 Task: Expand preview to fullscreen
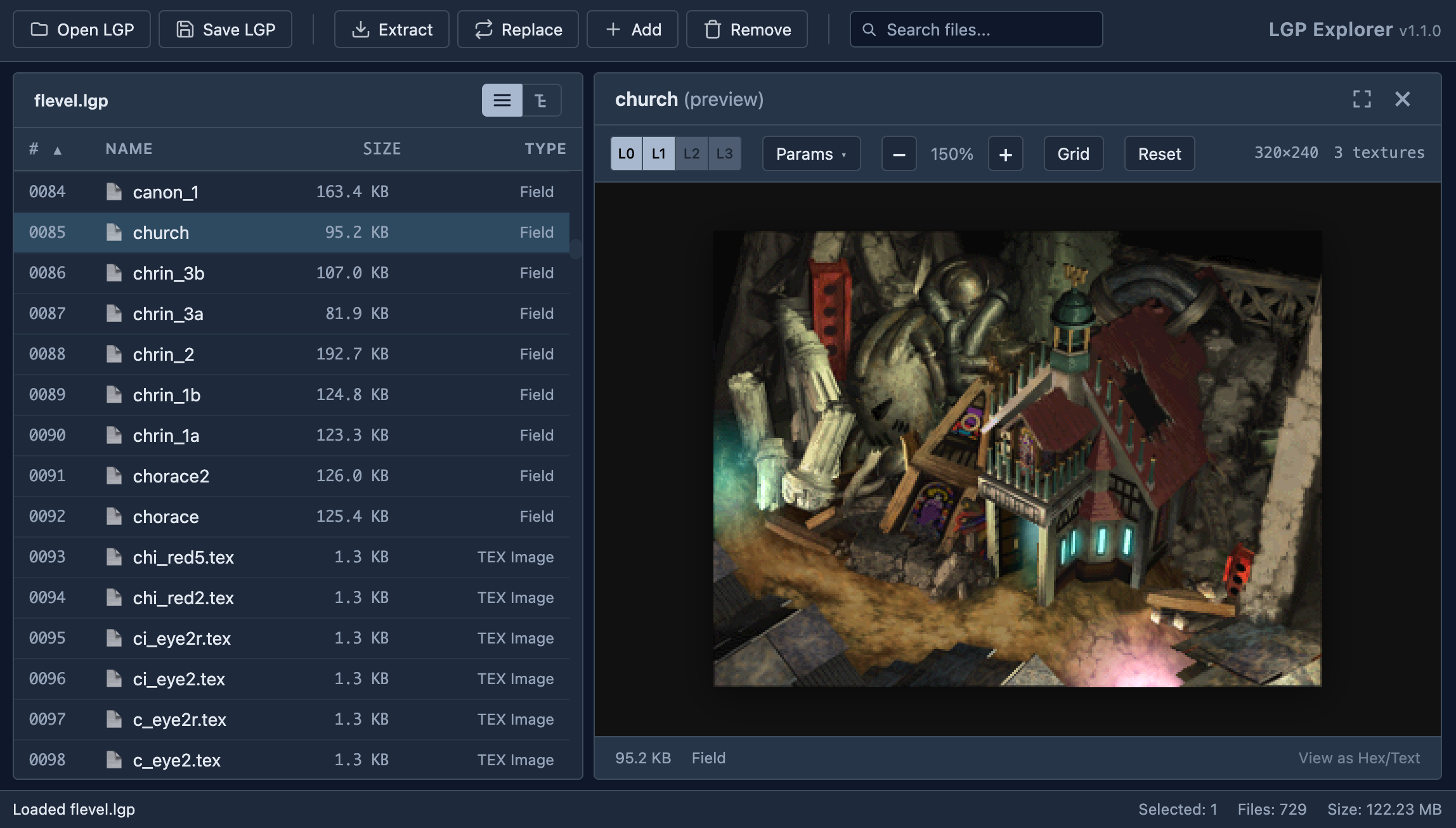[1362, 99]
